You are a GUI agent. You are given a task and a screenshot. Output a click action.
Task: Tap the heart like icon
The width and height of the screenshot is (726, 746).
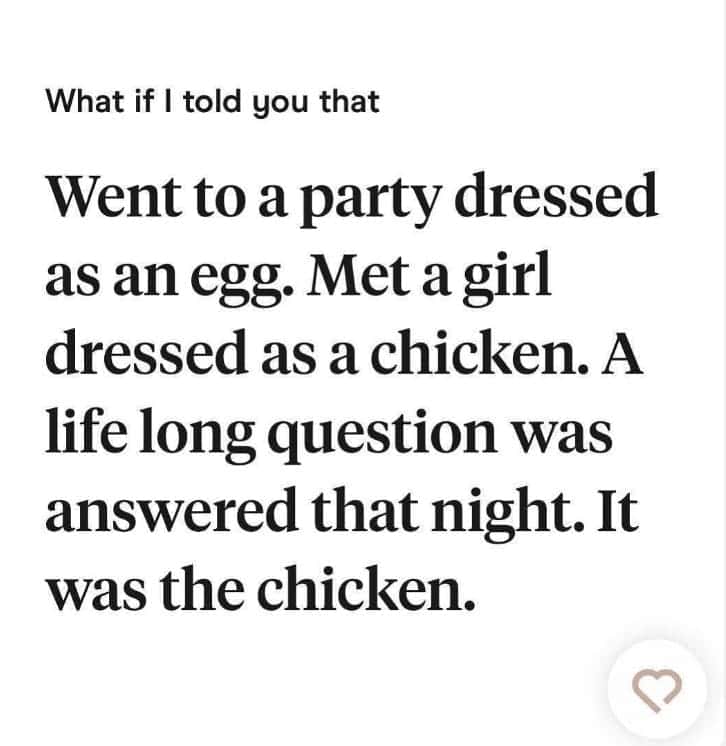coord(657,689)
